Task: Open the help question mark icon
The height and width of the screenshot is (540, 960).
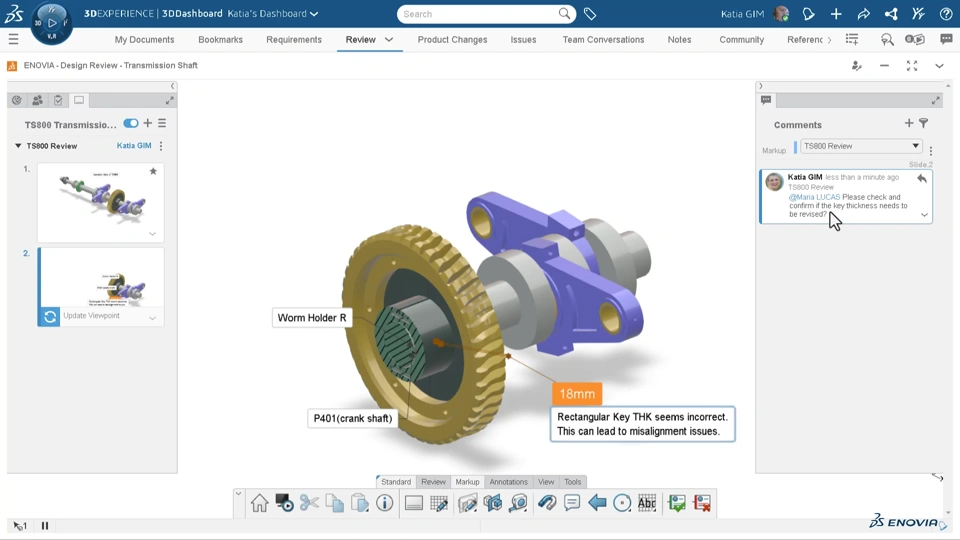Action: [x=946, y=14]
